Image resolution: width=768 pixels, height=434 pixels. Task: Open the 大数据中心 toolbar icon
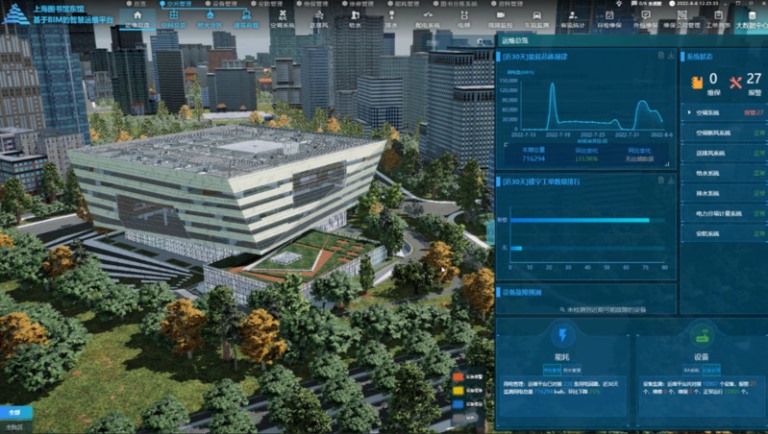pos(750,17)
